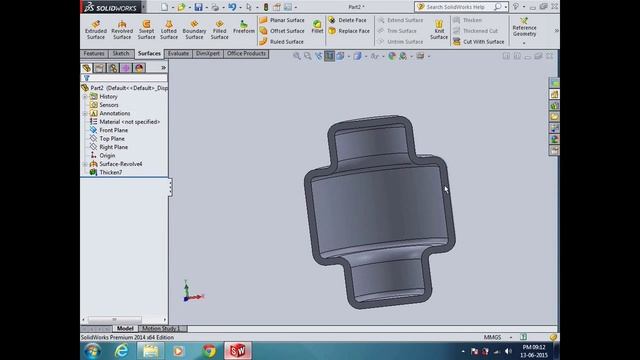Select the Knit Surface tool
The image size is (640, 360).
pyautogui.click(x=439, y=30)
